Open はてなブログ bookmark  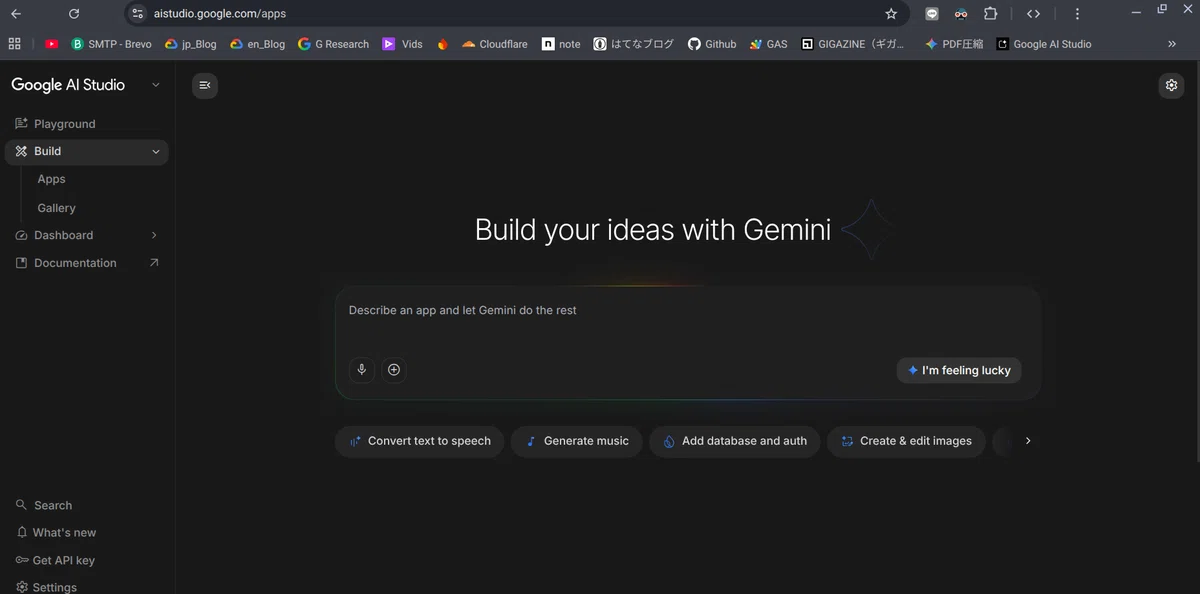pyautogui.click(x=634, y=44)
